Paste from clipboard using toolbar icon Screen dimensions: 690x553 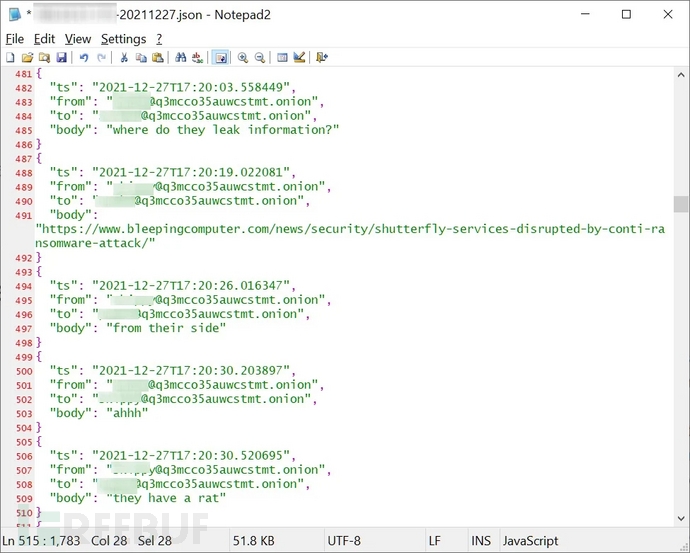(x=158, y=58)
